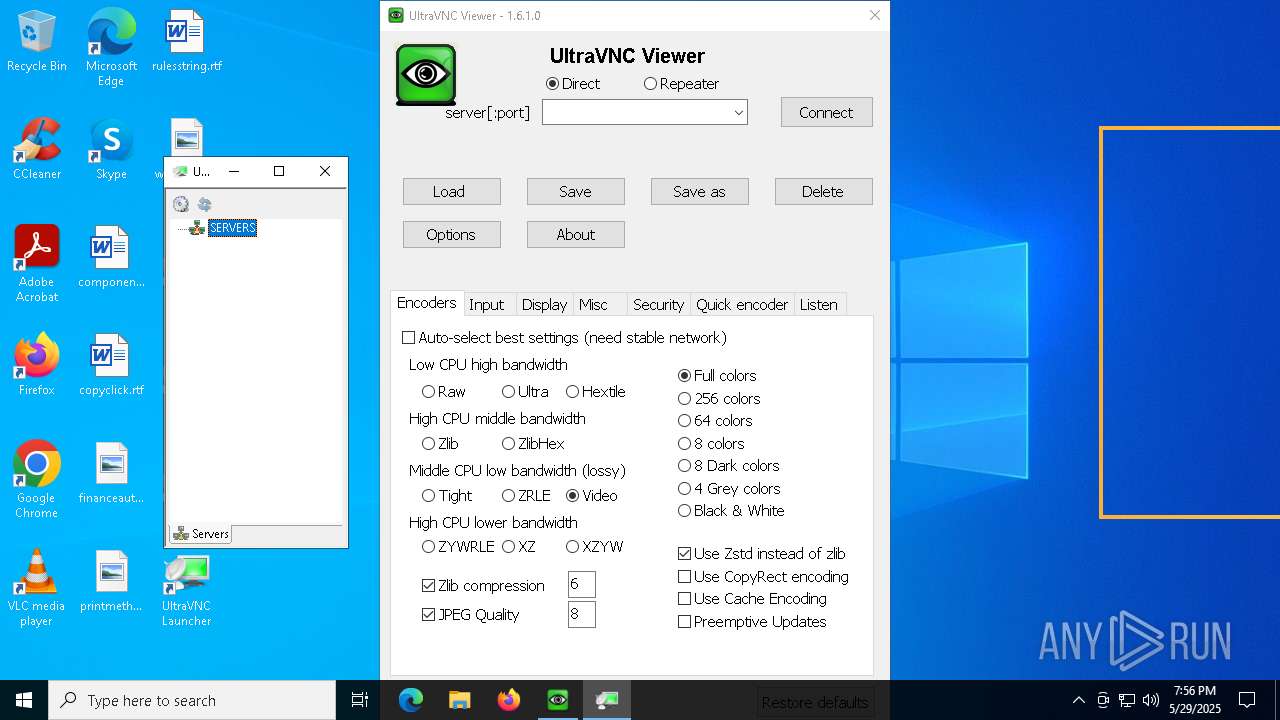Open Microsoft Edge desktop shortcut
Viewport: 1280px width, 720px height.
click(111, 48)
